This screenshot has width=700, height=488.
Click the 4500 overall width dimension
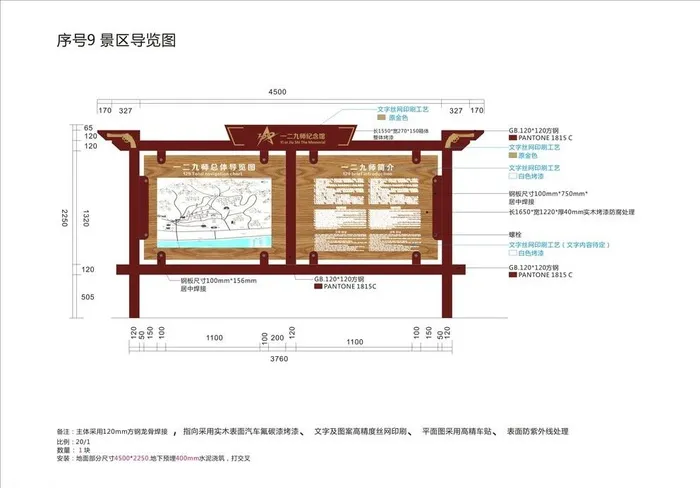(278, 92)
